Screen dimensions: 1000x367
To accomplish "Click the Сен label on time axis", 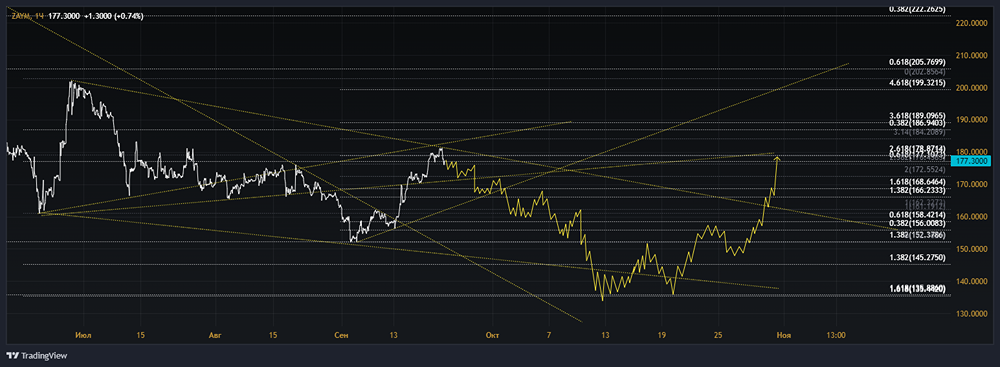I will pos(342,335).
